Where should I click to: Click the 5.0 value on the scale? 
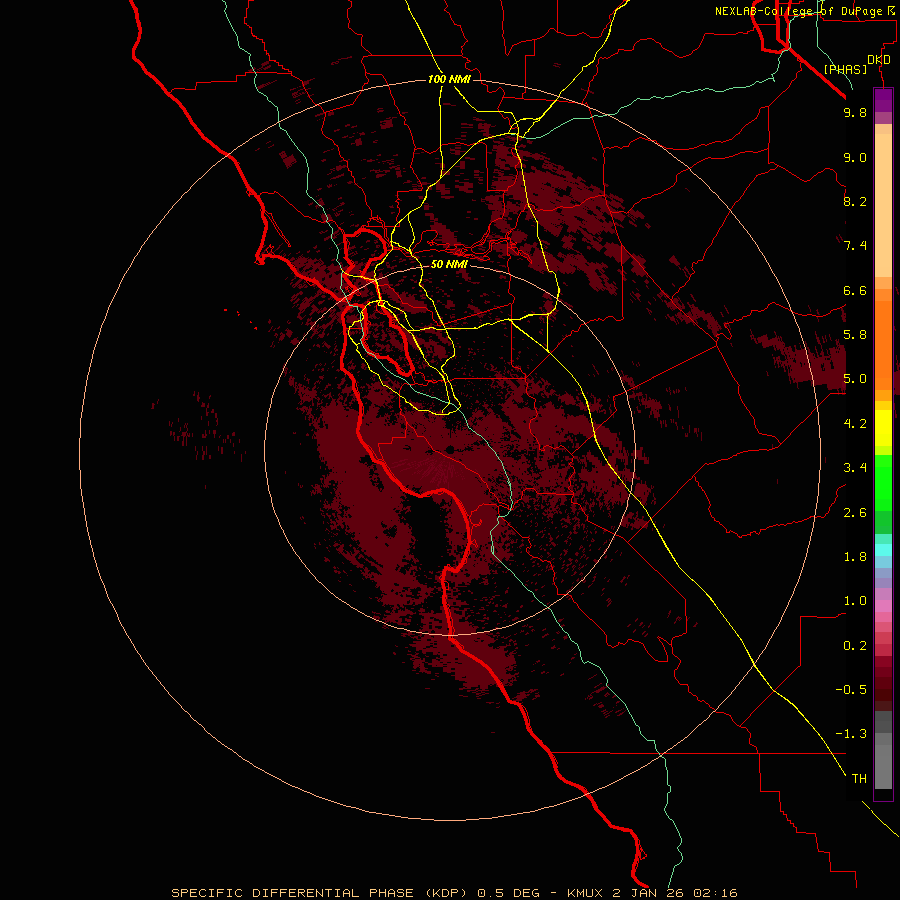coord(855,379)
